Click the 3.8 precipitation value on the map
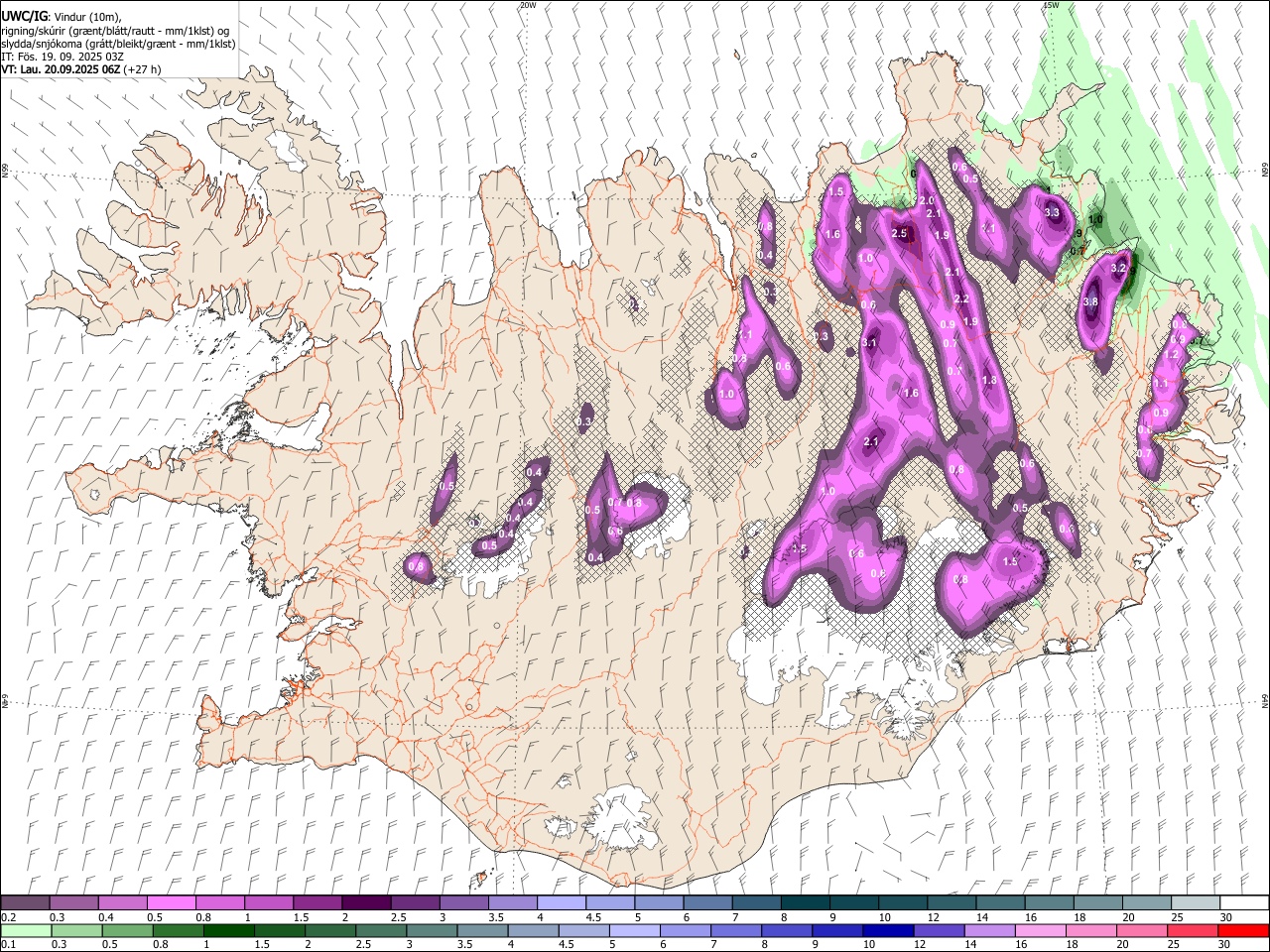This screenshot has height=952, width=1270. (1090, 301)
